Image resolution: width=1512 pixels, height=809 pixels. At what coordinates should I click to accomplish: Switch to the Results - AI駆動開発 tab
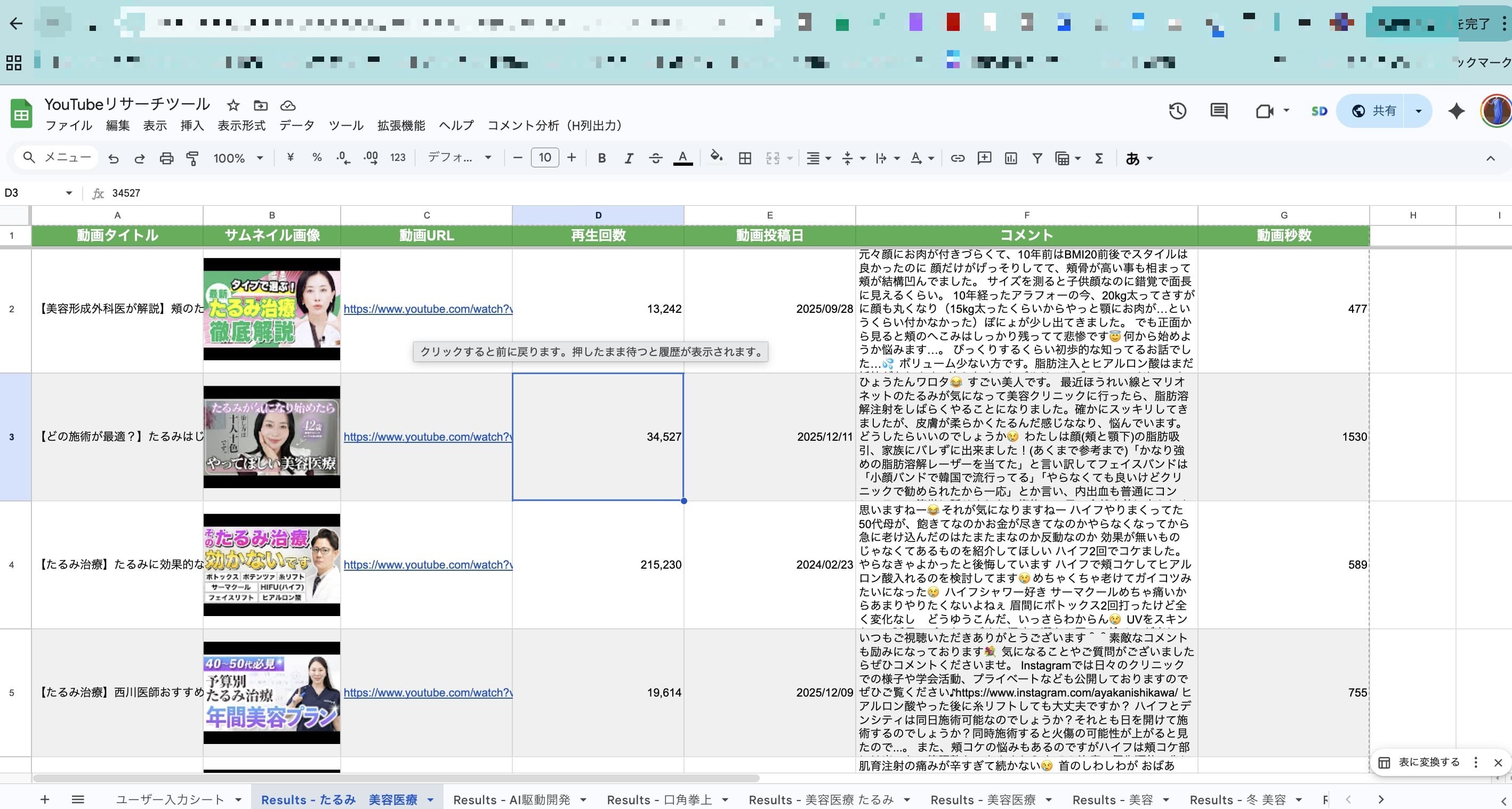(512, 799)
